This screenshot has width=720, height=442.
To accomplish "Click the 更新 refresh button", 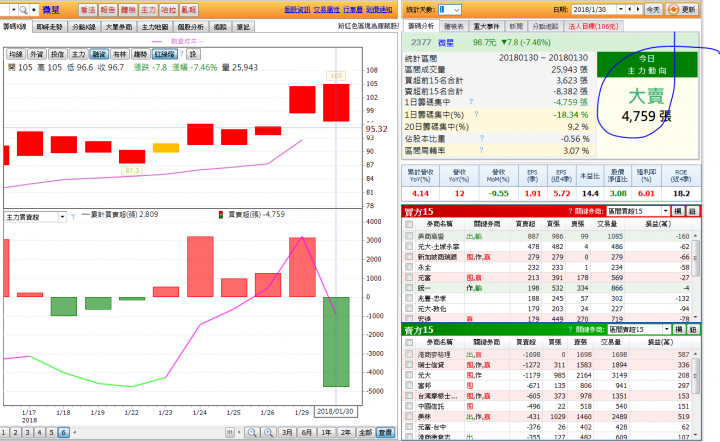I will click(x=682, y=10).
